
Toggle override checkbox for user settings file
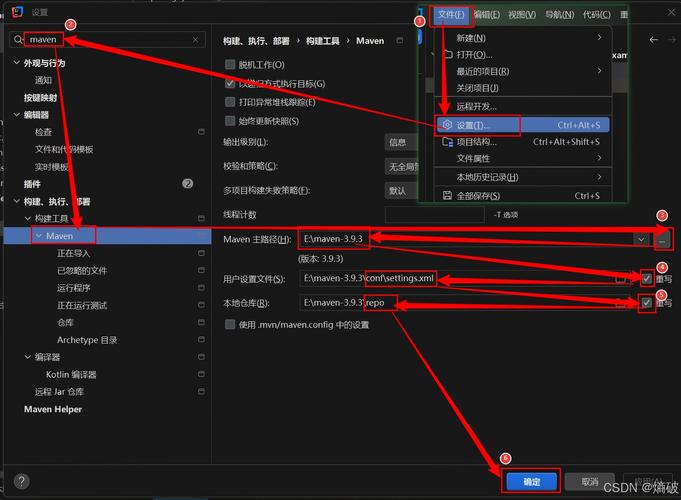pos(647,278)
